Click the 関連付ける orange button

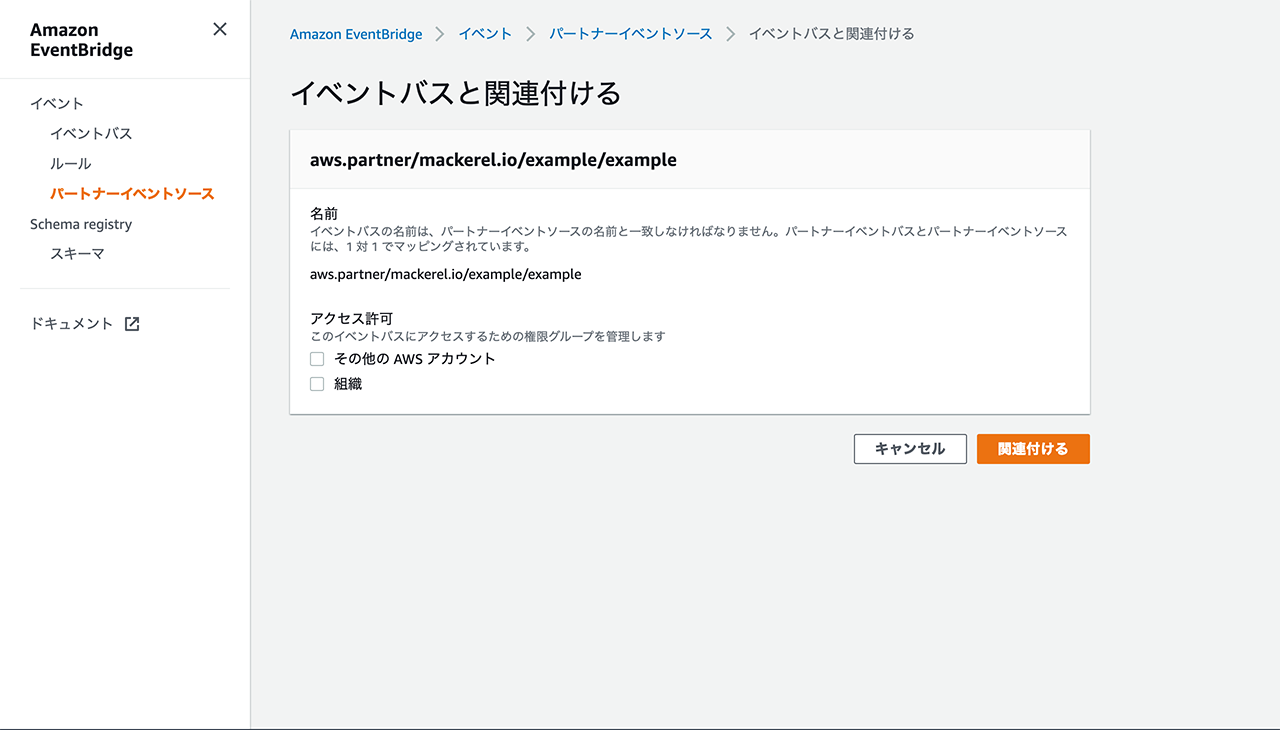click(1033, 449)
